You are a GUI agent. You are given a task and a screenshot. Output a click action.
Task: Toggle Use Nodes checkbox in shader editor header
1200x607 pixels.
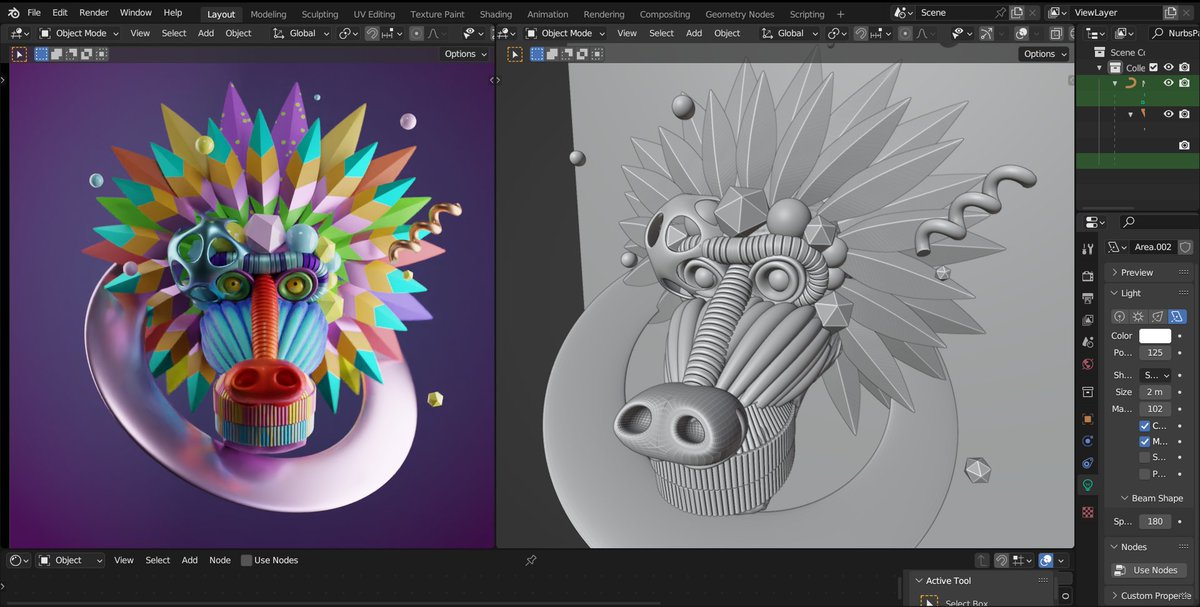coord(246,561)
